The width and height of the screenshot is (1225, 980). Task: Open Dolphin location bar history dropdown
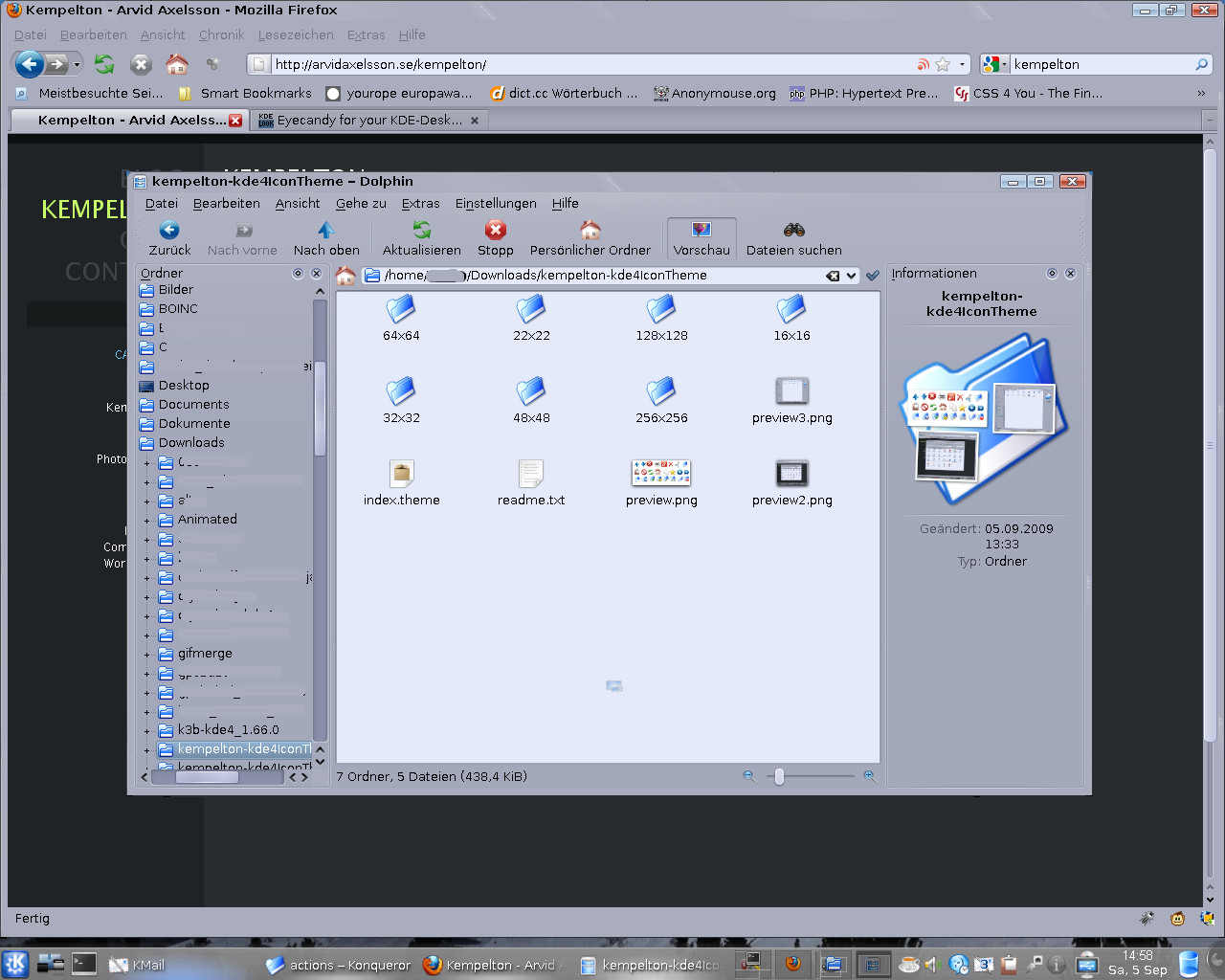851,276
